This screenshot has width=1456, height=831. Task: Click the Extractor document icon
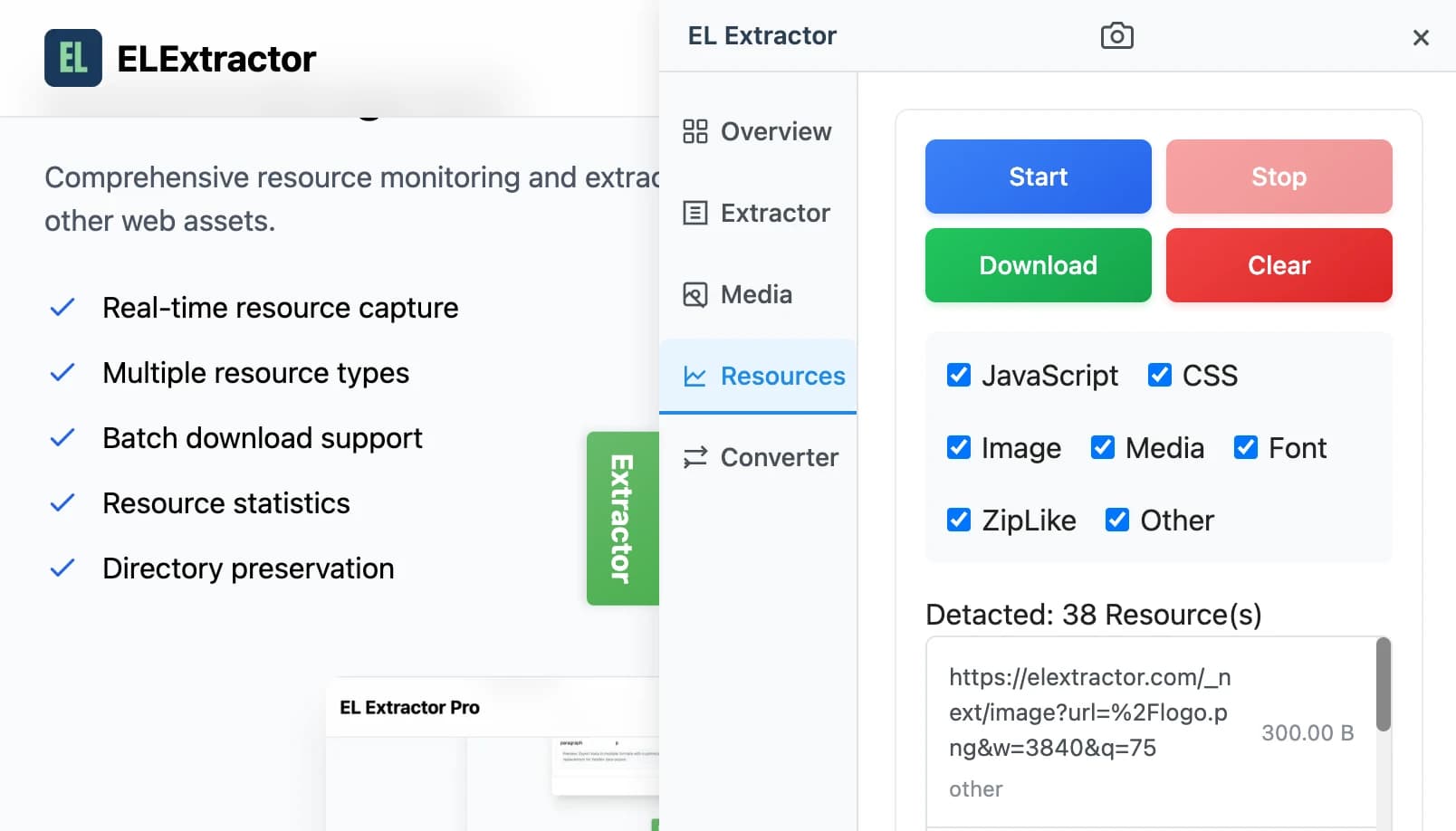click(694, 213)
